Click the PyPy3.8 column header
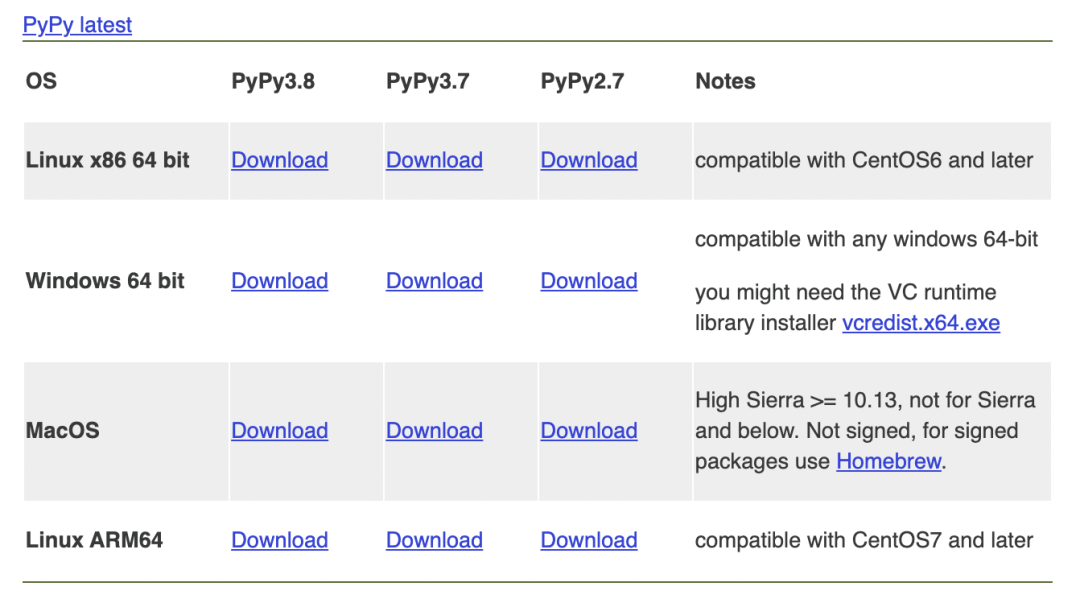This screenshot has height=599, width=1080. 273,82
